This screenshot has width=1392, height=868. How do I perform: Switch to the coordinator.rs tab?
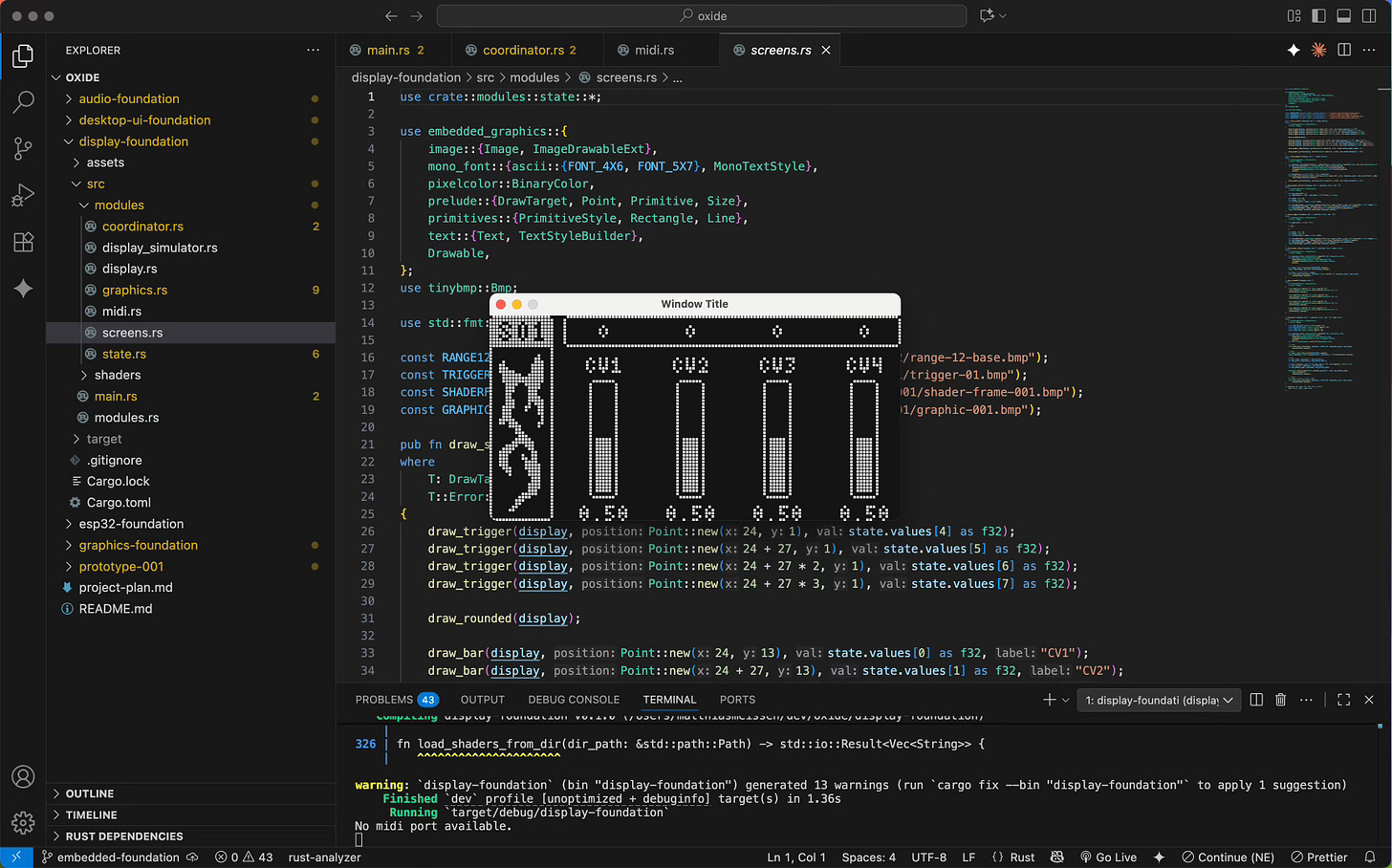pos(523,50)
